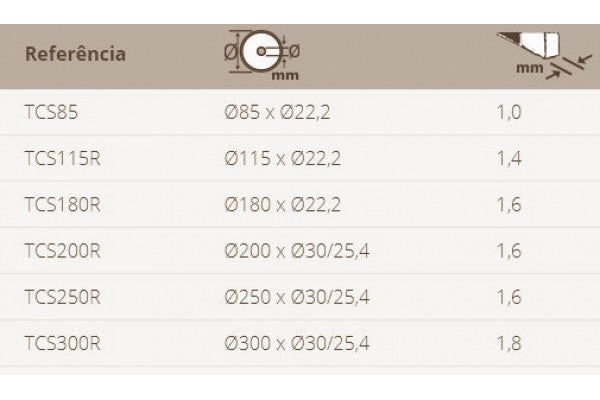Image resolution: width=600 pixels, height=400 pixels.
Task: Select the TCS180R reference cell
Action: [x=62, y=205]
